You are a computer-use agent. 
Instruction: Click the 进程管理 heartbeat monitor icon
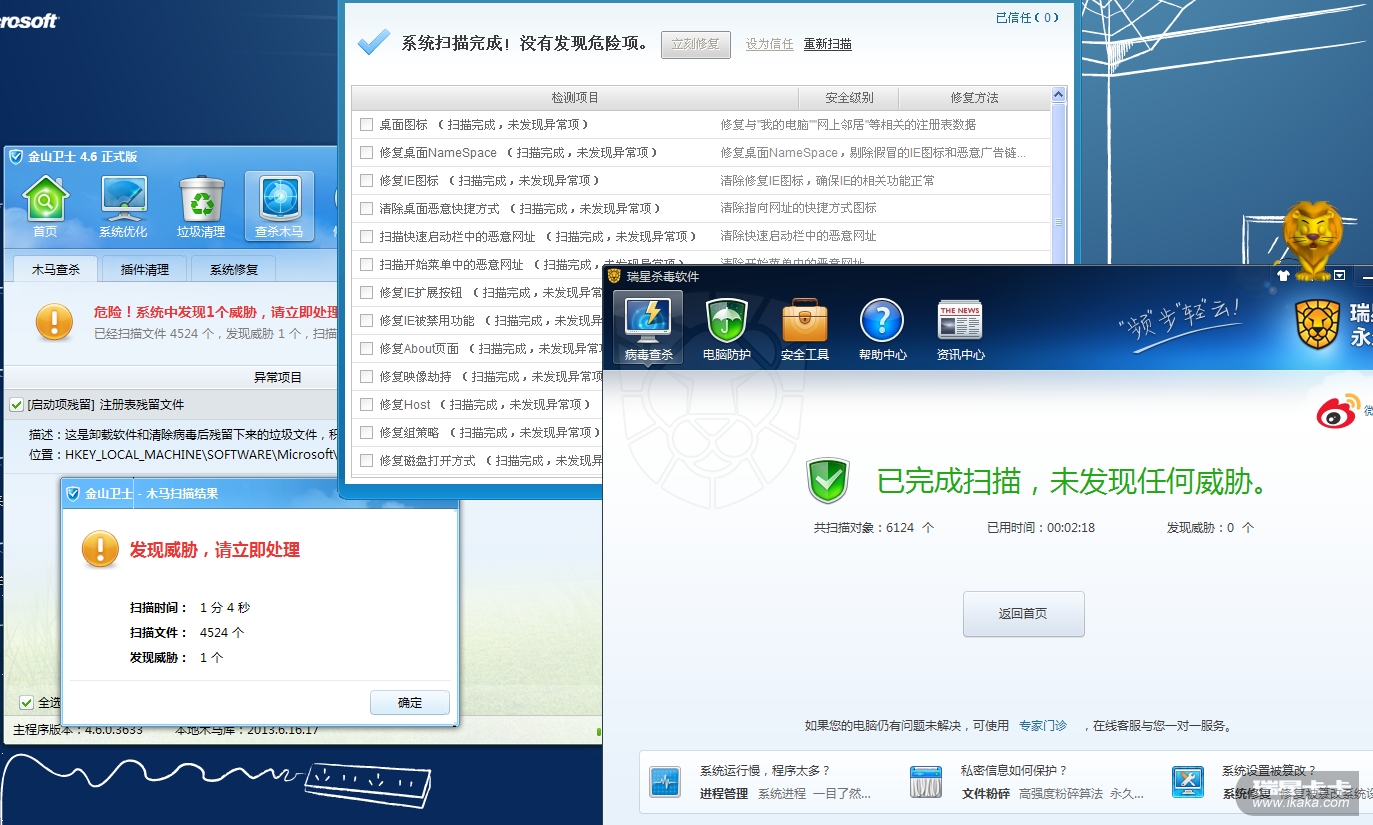coord(665,782)
